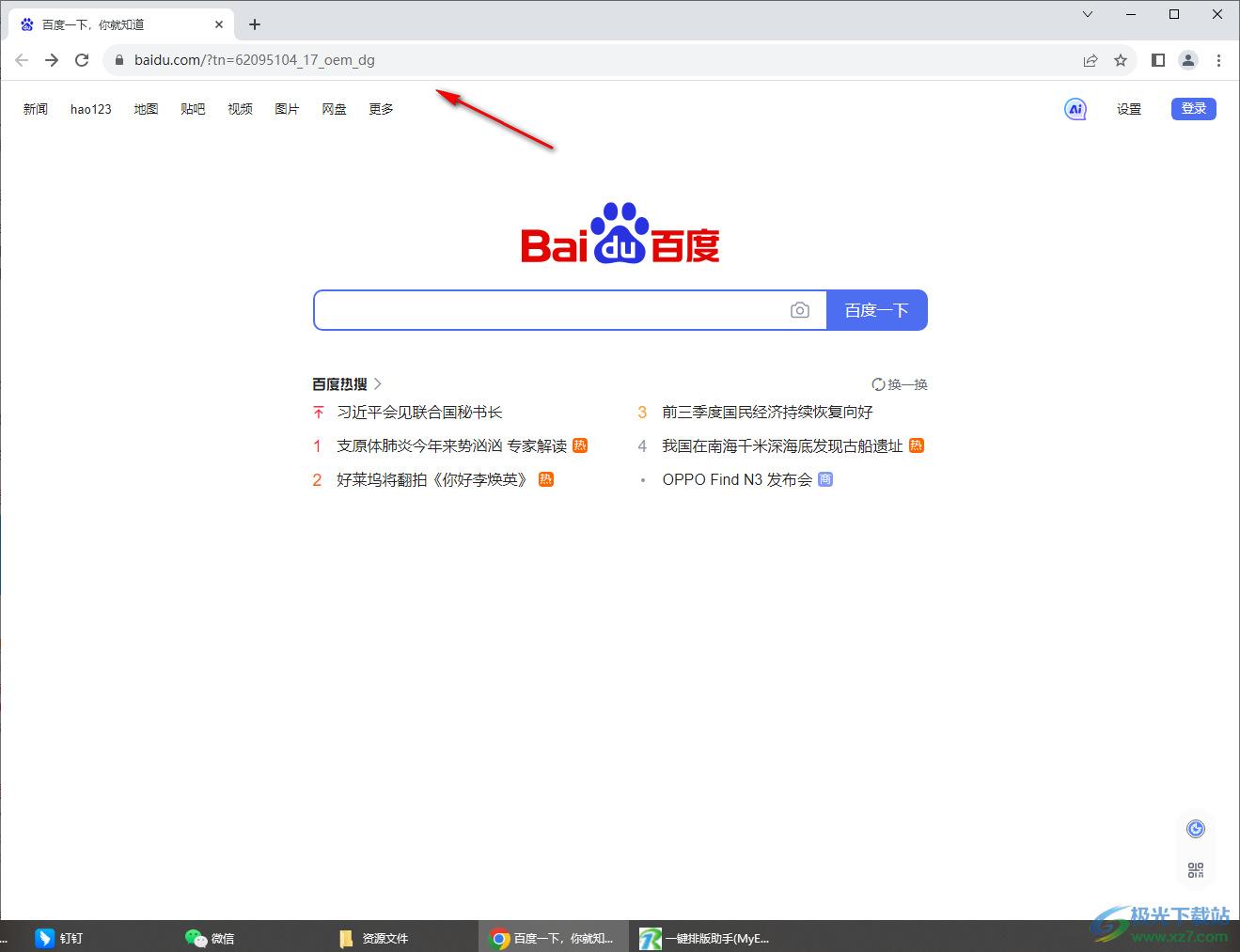The width and height of the screenshot is (1240, 952).
Task: Open the browser side panel
Action: pyautogui.click(x=1158, y=60)
